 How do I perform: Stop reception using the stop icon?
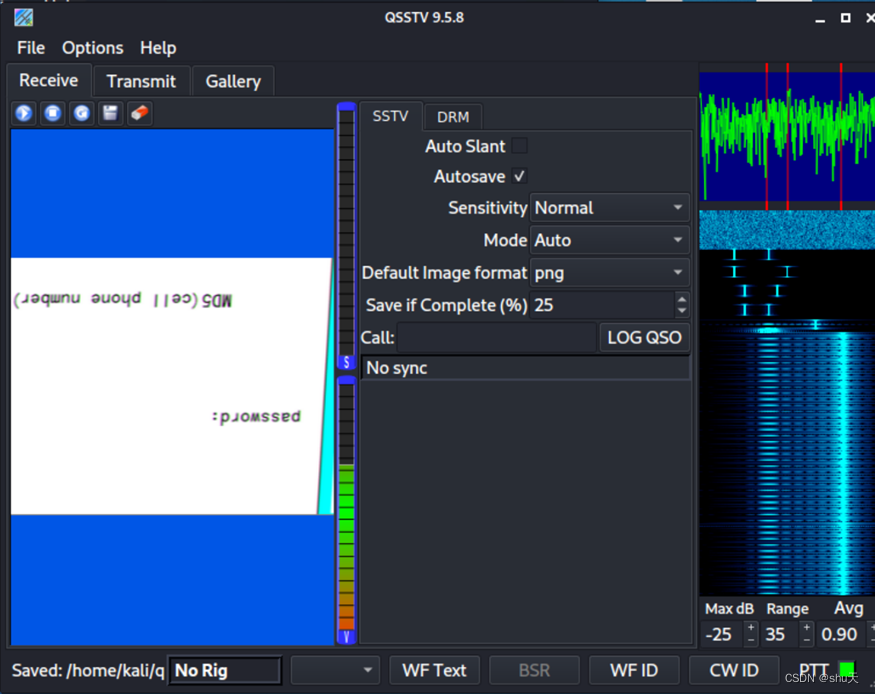pos(52,113)
